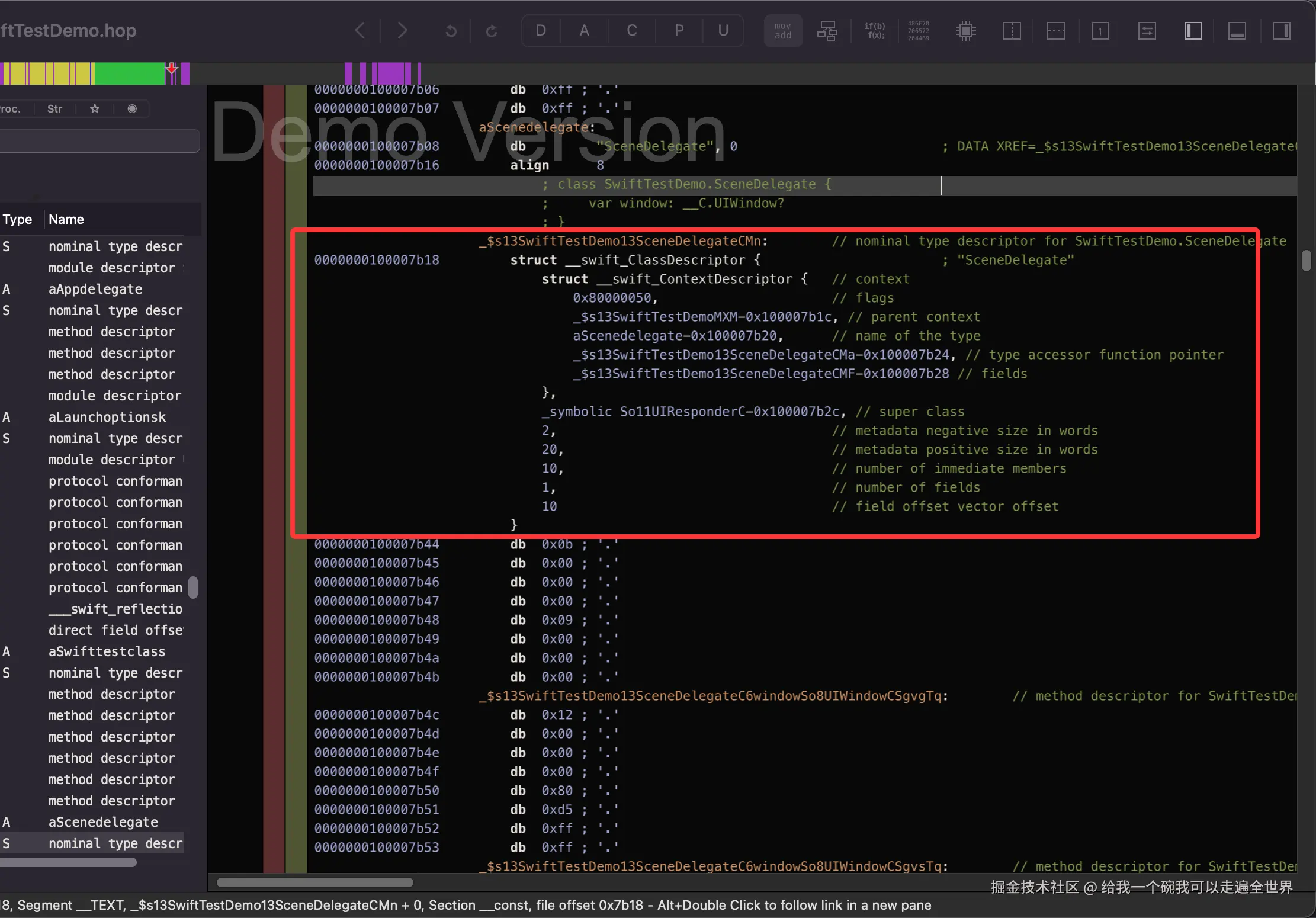Toggle the right inspector panel
The width and height of the screenshot is (1316, 918).
[1281, 30]
